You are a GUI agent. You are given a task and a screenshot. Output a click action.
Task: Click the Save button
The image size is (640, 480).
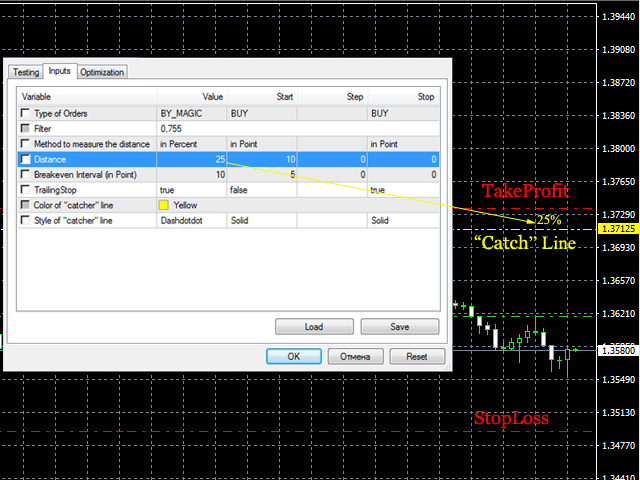pos(400,327)
